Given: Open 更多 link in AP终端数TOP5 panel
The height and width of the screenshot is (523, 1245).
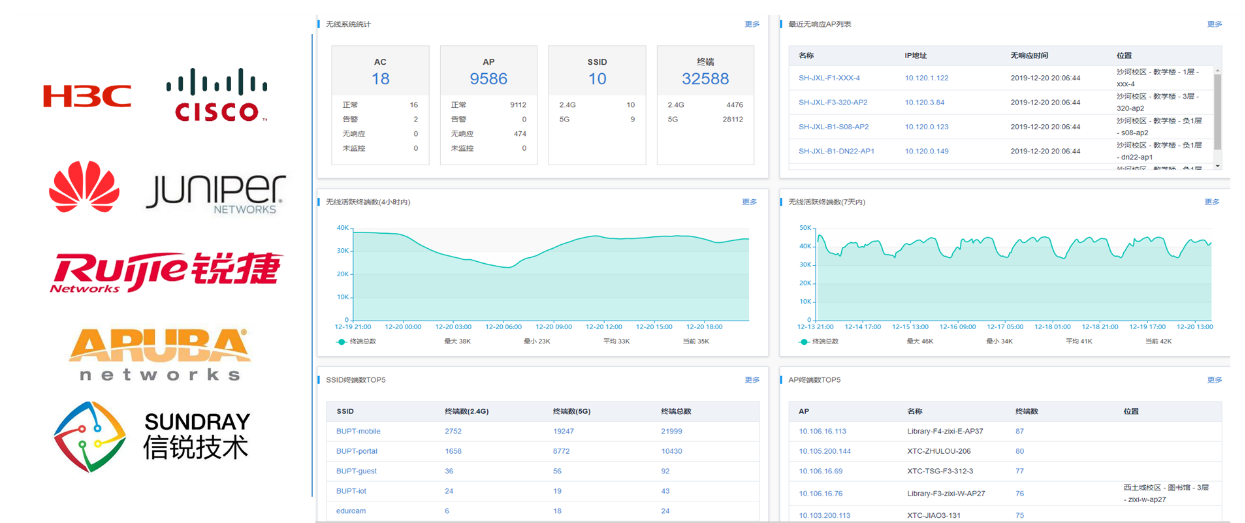Looking at the screenshot, I should coord(1214,380).
